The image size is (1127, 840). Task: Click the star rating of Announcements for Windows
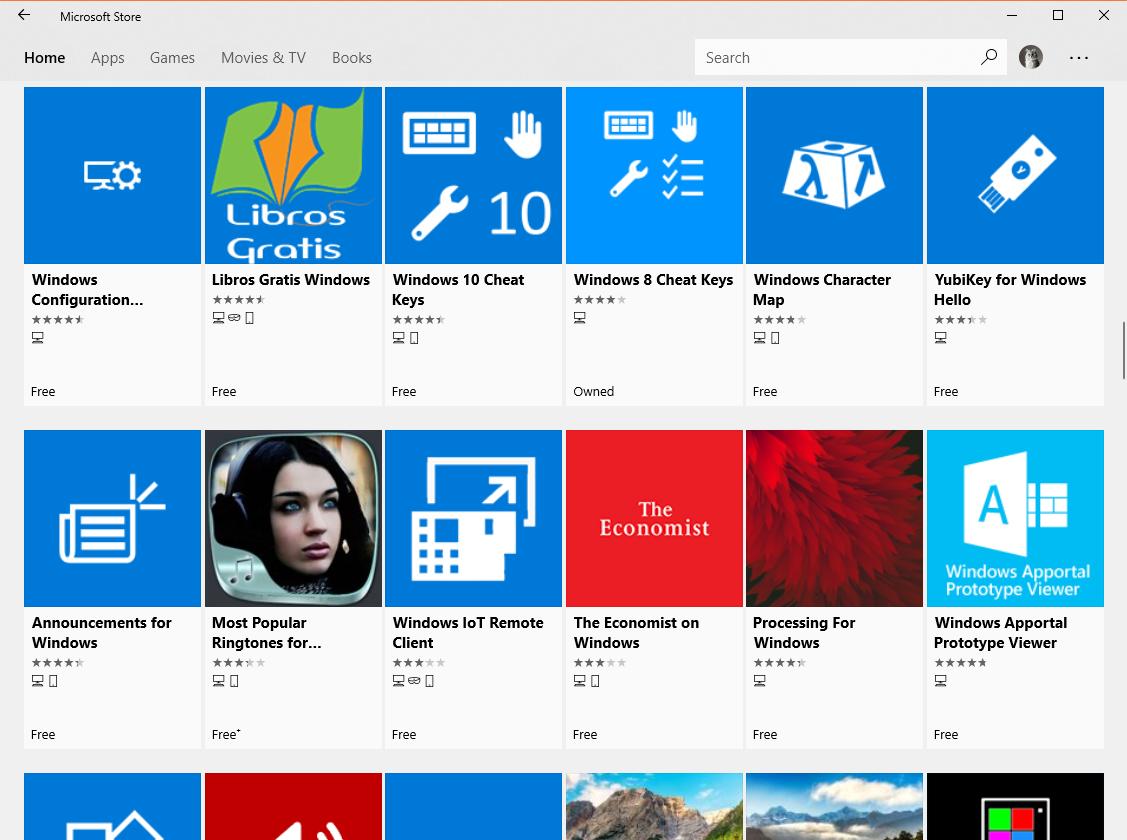point(58,662)
